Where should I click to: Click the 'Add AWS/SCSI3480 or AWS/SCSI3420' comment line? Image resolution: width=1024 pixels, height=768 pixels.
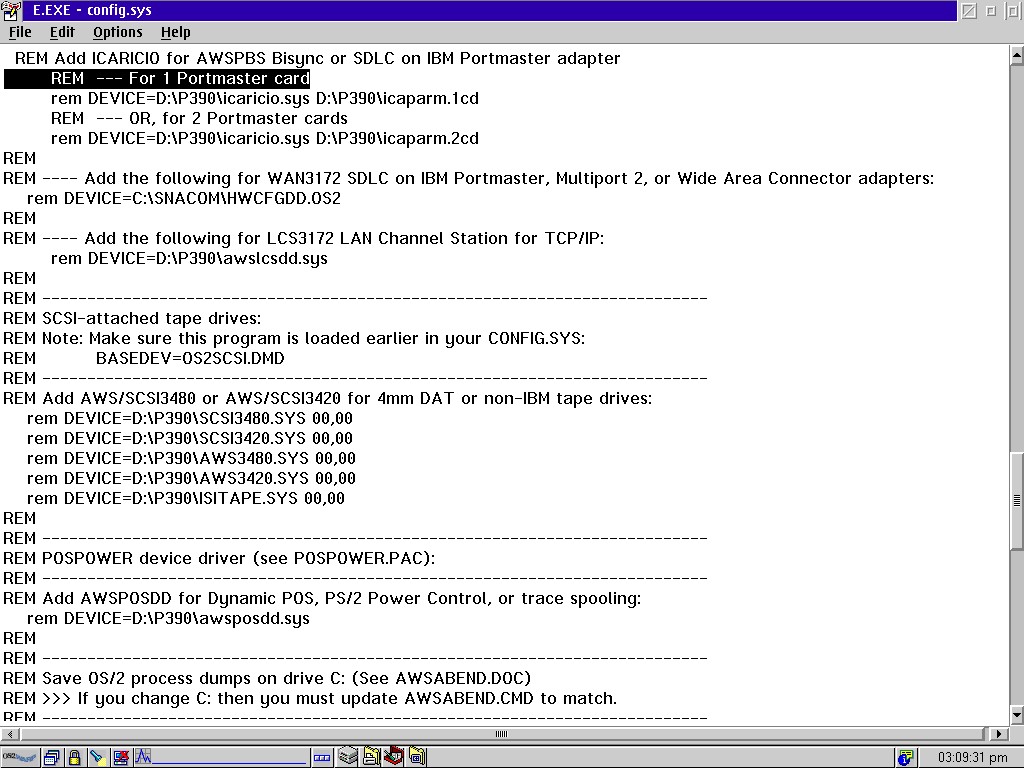coord(327,398)
